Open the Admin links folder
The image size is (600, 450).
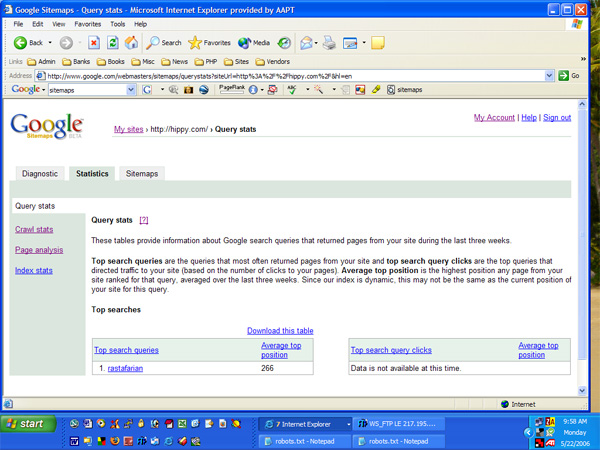(x=42, y=62)
